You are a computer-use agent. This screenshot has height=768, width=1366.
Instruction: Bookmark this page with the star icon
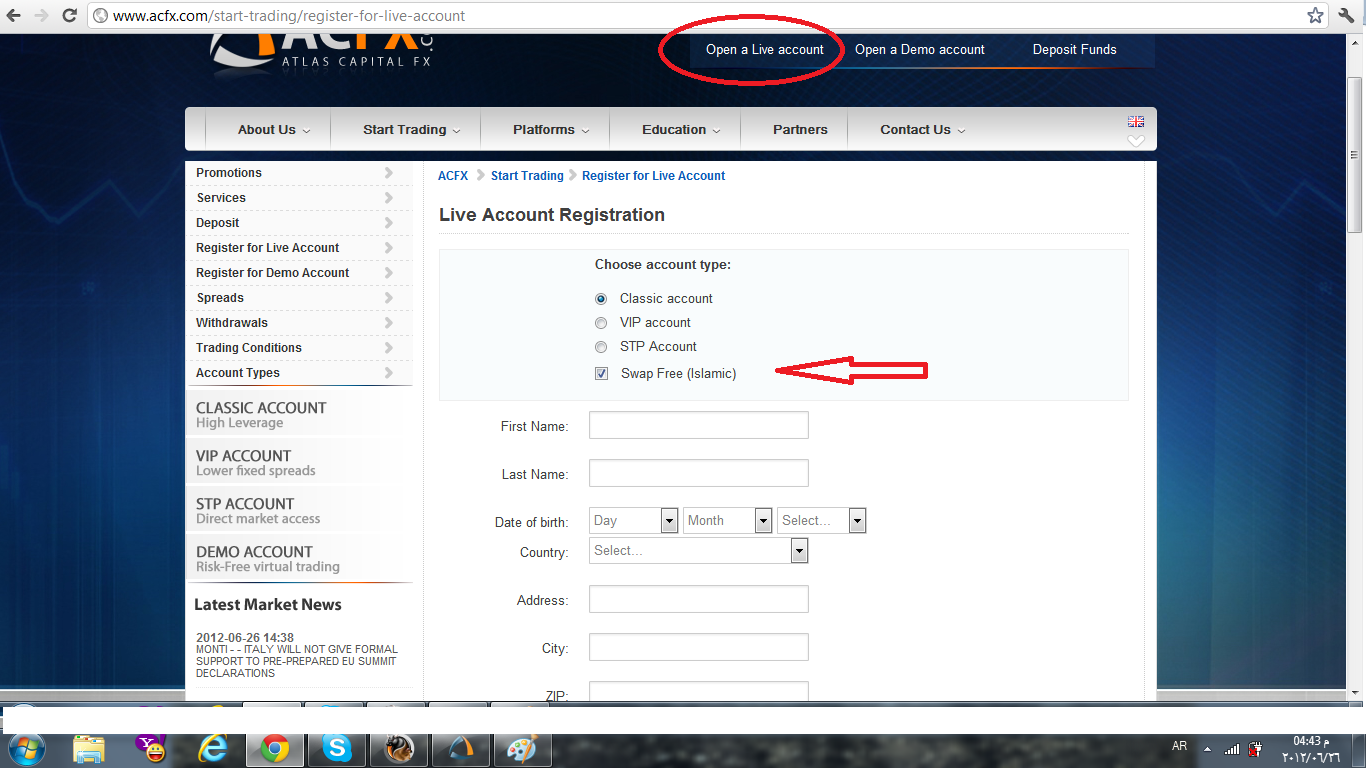pos(1316,16)
